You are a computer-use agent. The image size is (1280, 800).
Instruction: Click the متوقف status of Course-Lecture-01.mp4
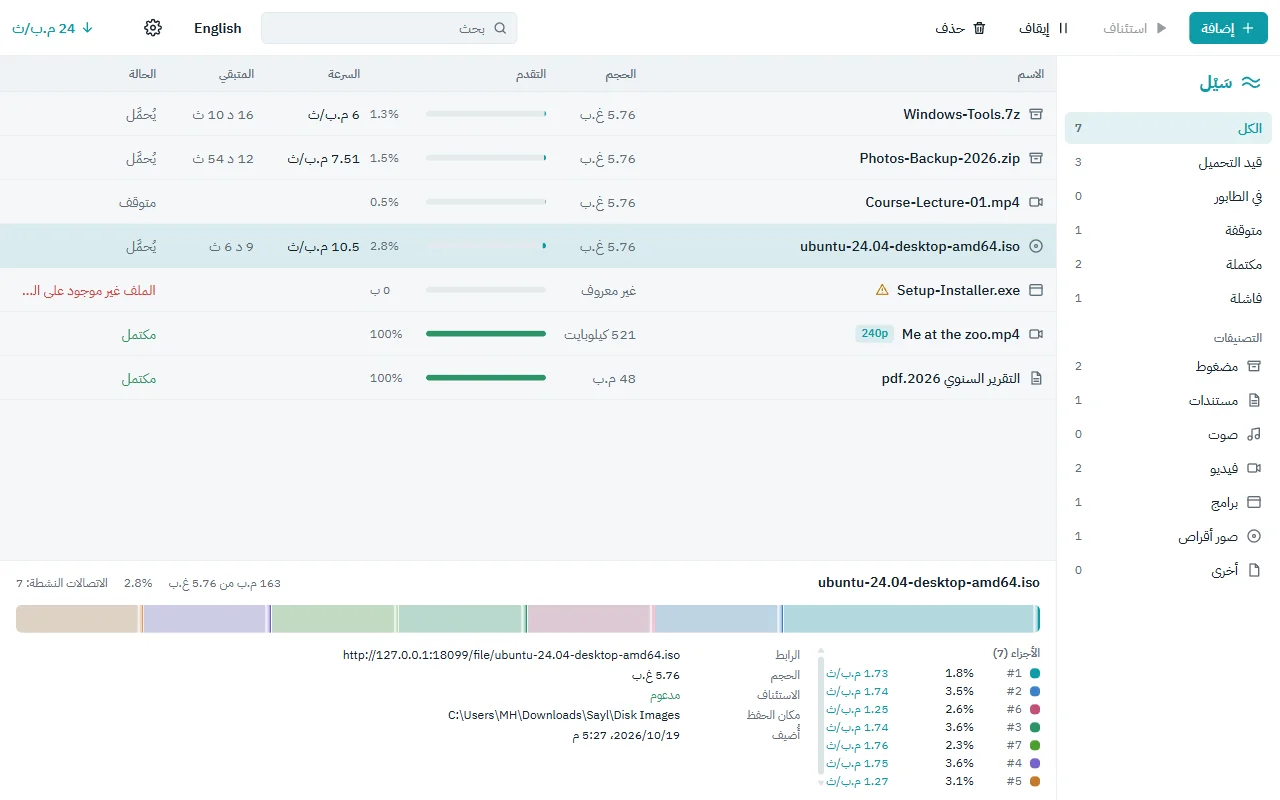pyautogui.click(x=137, y=202)
